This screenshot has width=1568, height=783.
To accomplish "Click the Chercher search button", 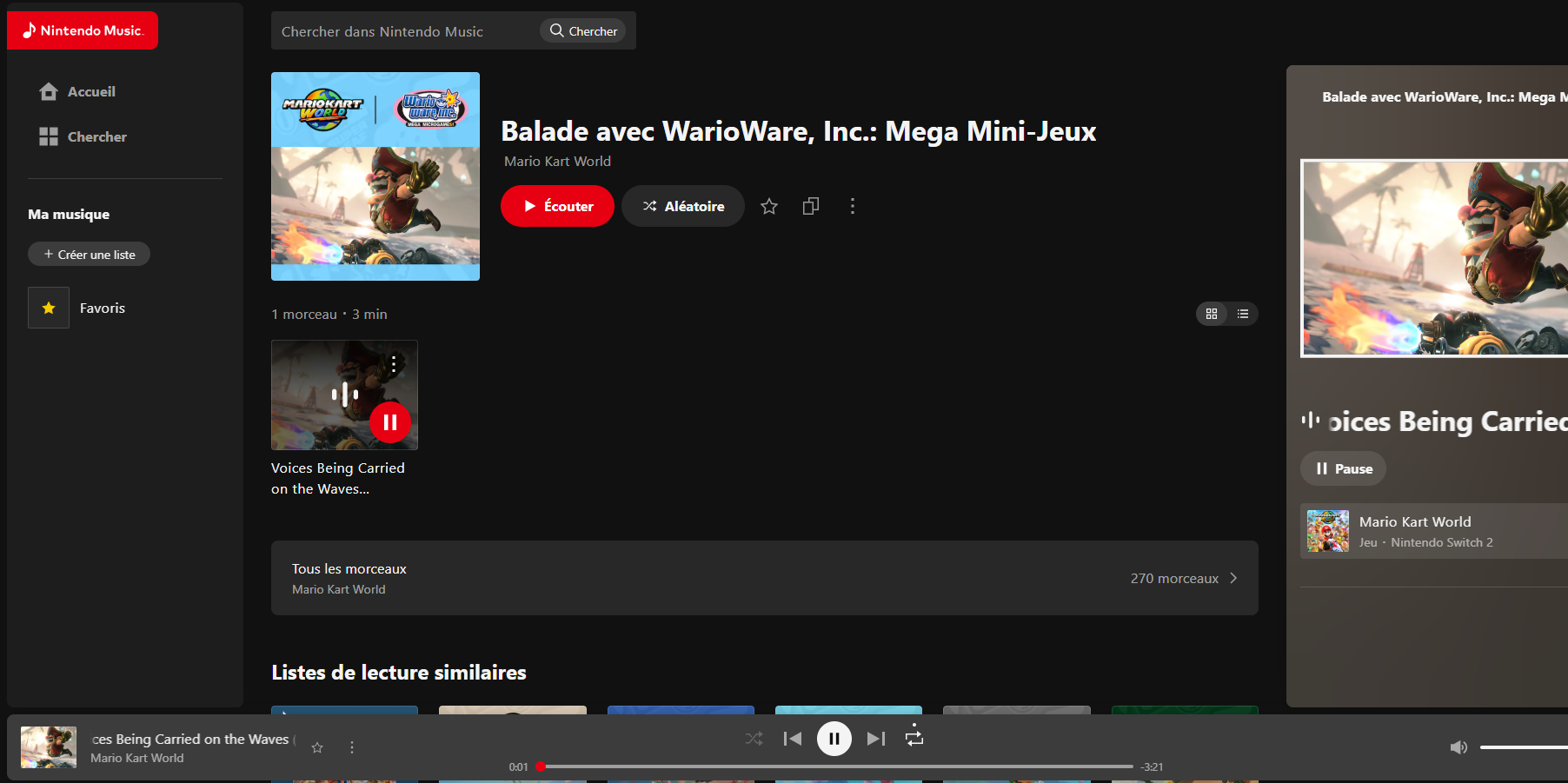I will [x=583, y=31].
